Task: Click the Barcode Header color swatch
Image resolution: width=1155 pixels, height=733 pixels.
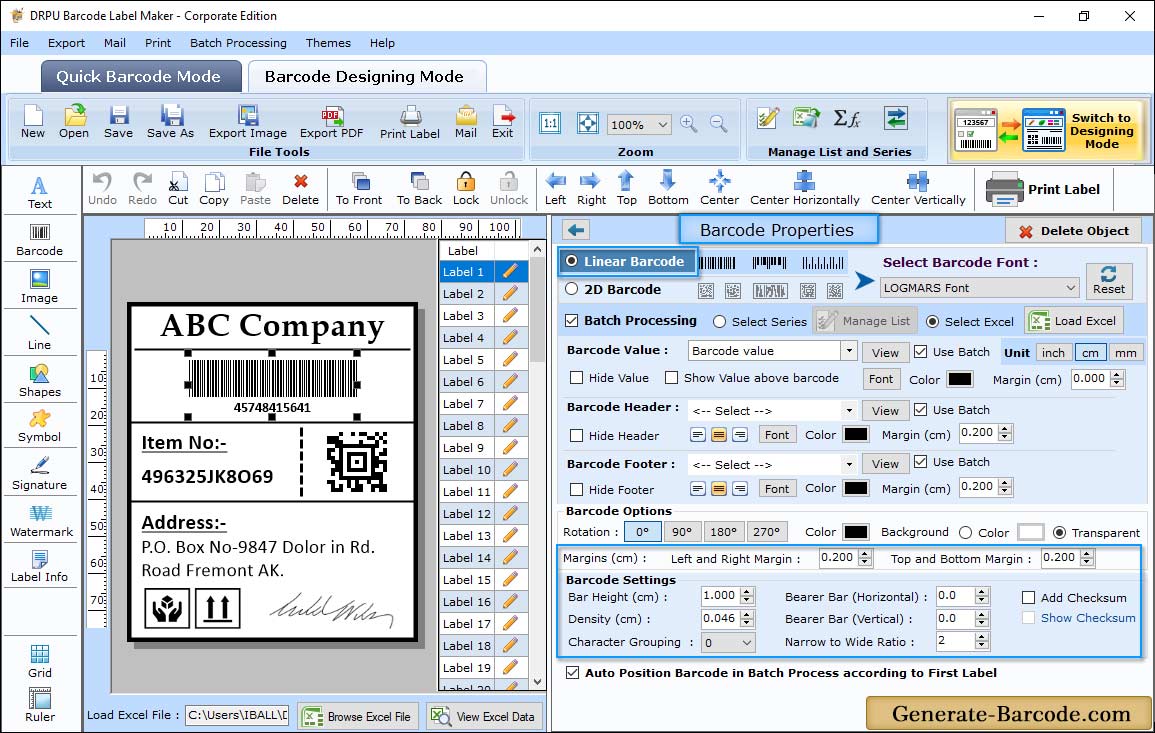Action: click(x=855, y=435)
